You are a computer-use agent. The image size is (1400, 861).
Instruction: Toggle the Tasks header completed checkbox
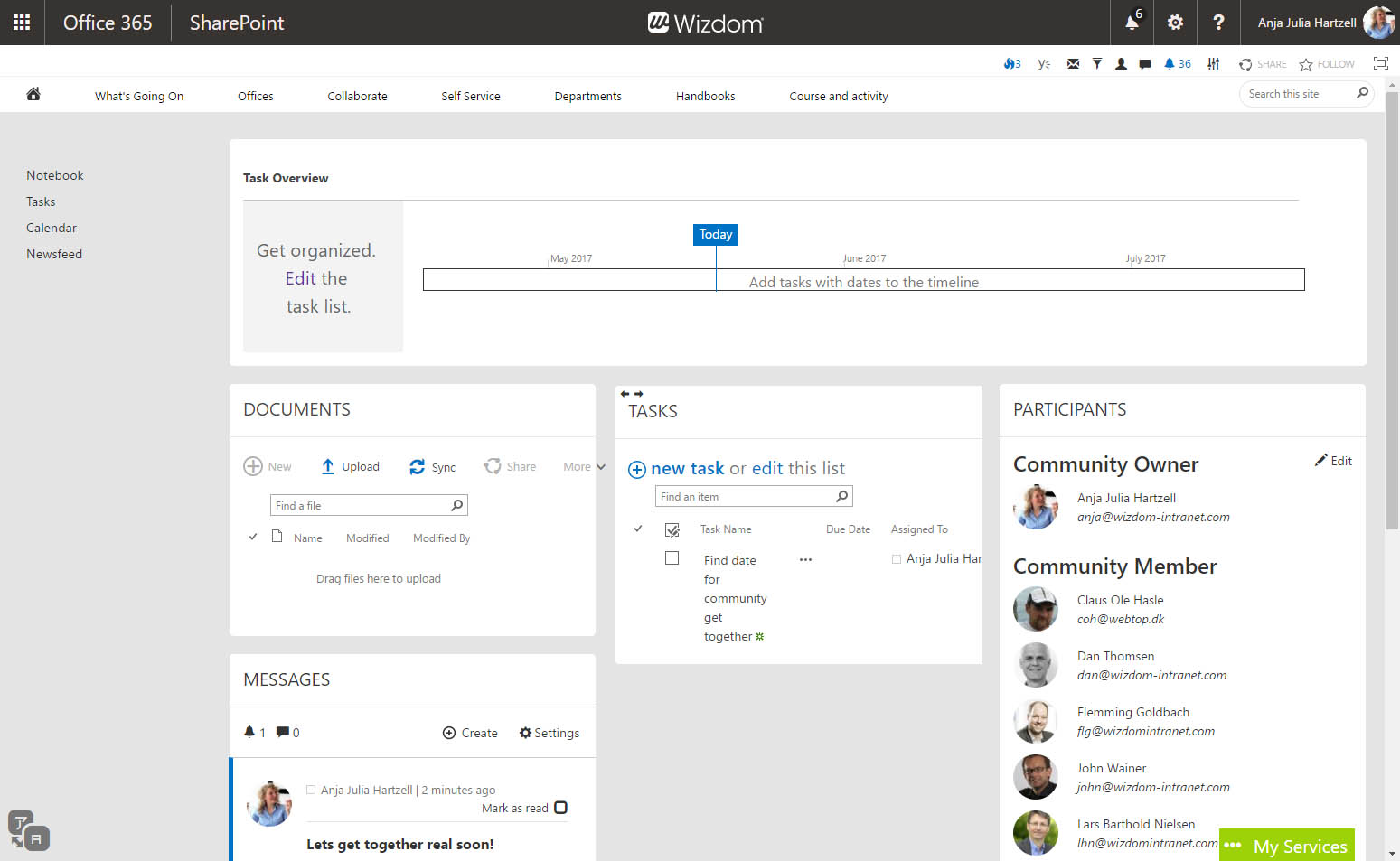[672, 529]
